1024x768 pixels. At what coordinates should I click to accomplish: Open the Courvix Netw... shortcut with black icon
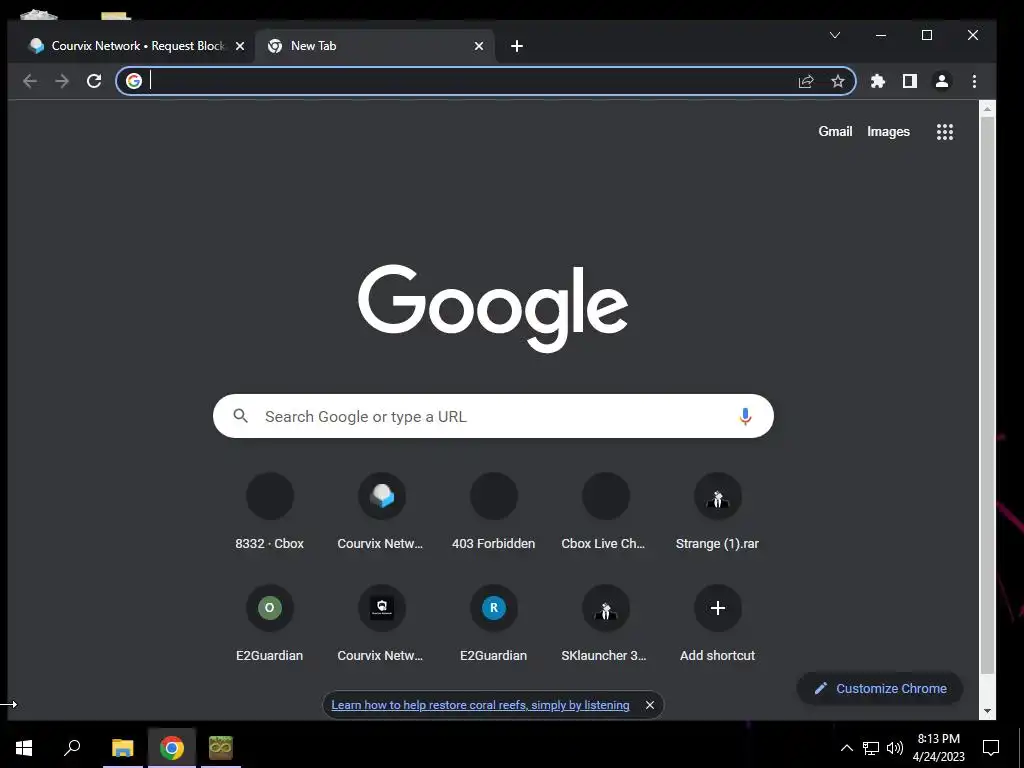[x=381, y=624]
